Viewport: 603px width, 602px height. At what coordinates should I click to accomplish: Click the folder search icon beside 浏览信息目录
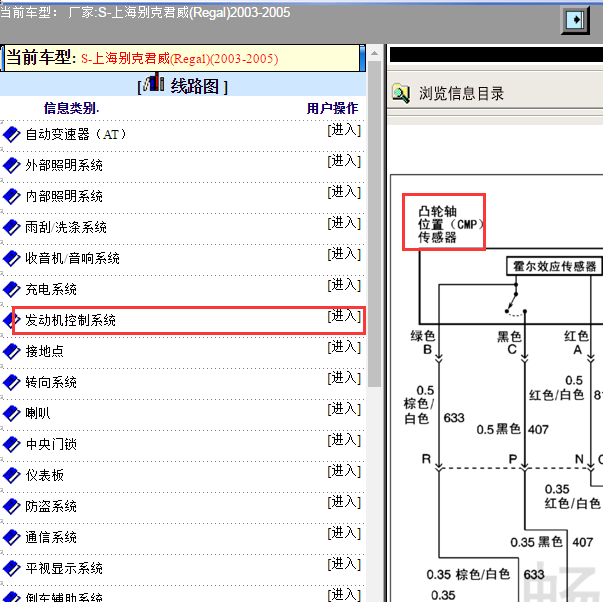(401, 93)
